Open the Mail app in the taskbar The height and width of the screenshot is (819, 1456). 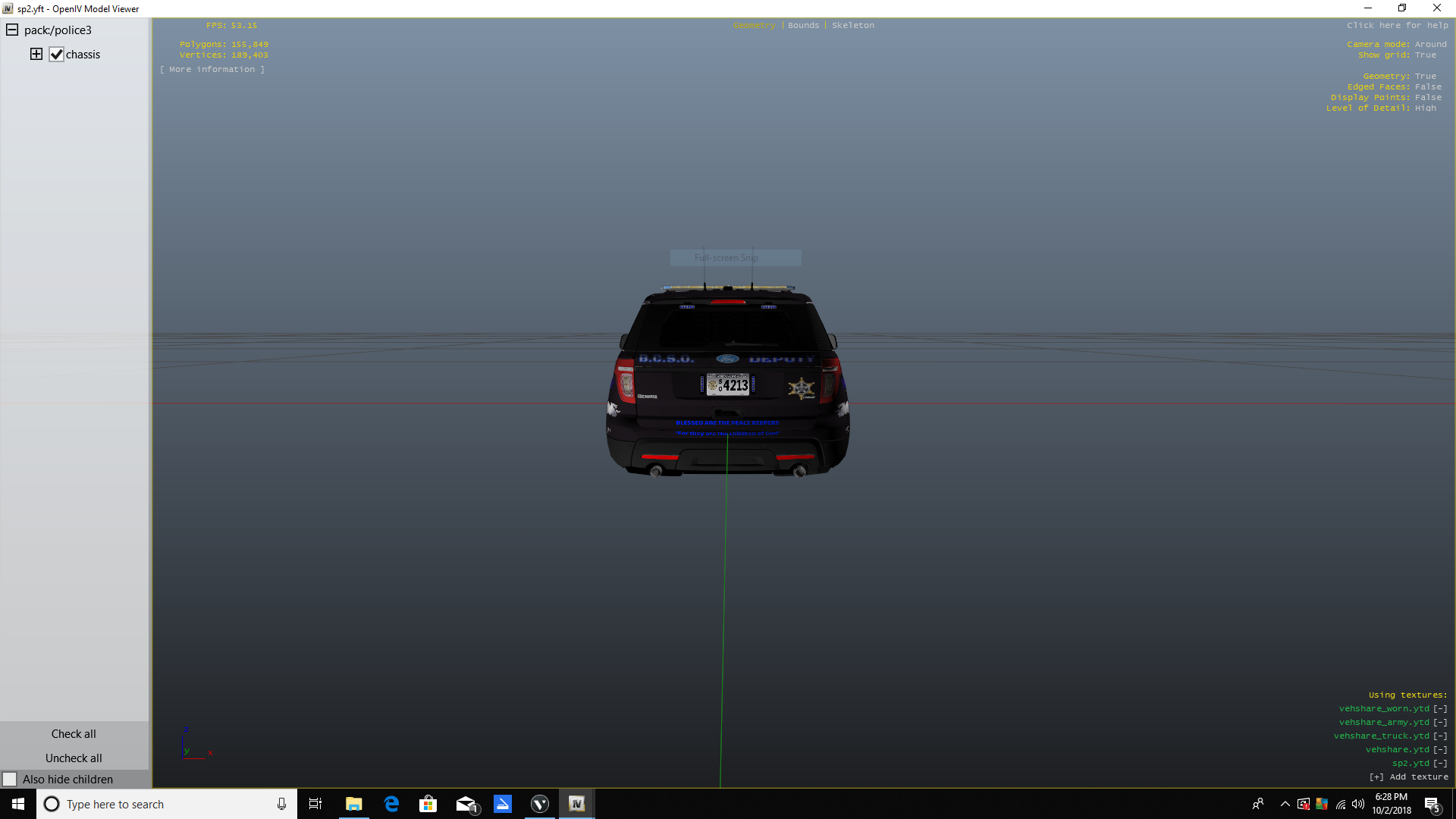click(466, 804)
